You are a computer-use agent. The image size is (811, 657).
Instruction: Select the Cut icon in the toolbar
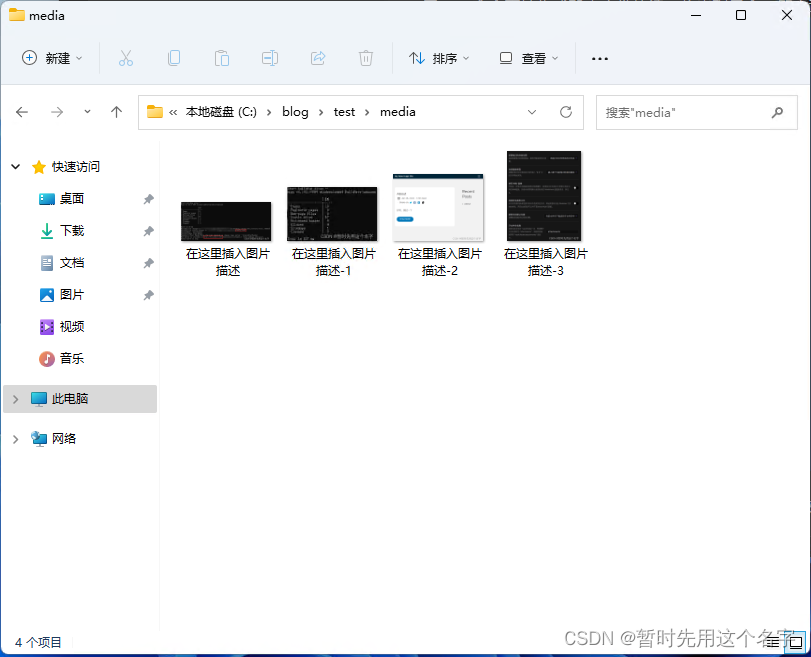126,59
